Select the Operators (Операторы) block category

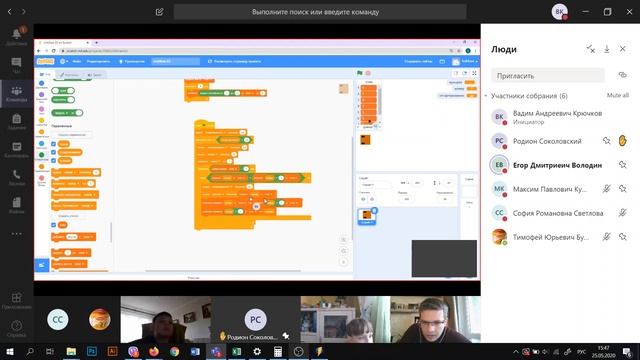click(41, 156)
